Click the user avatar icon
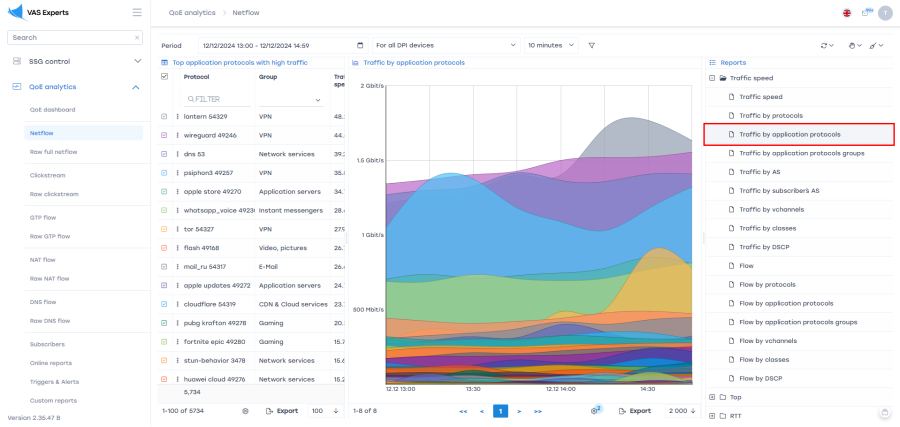 pyautogui.click(x=883, y=12)
